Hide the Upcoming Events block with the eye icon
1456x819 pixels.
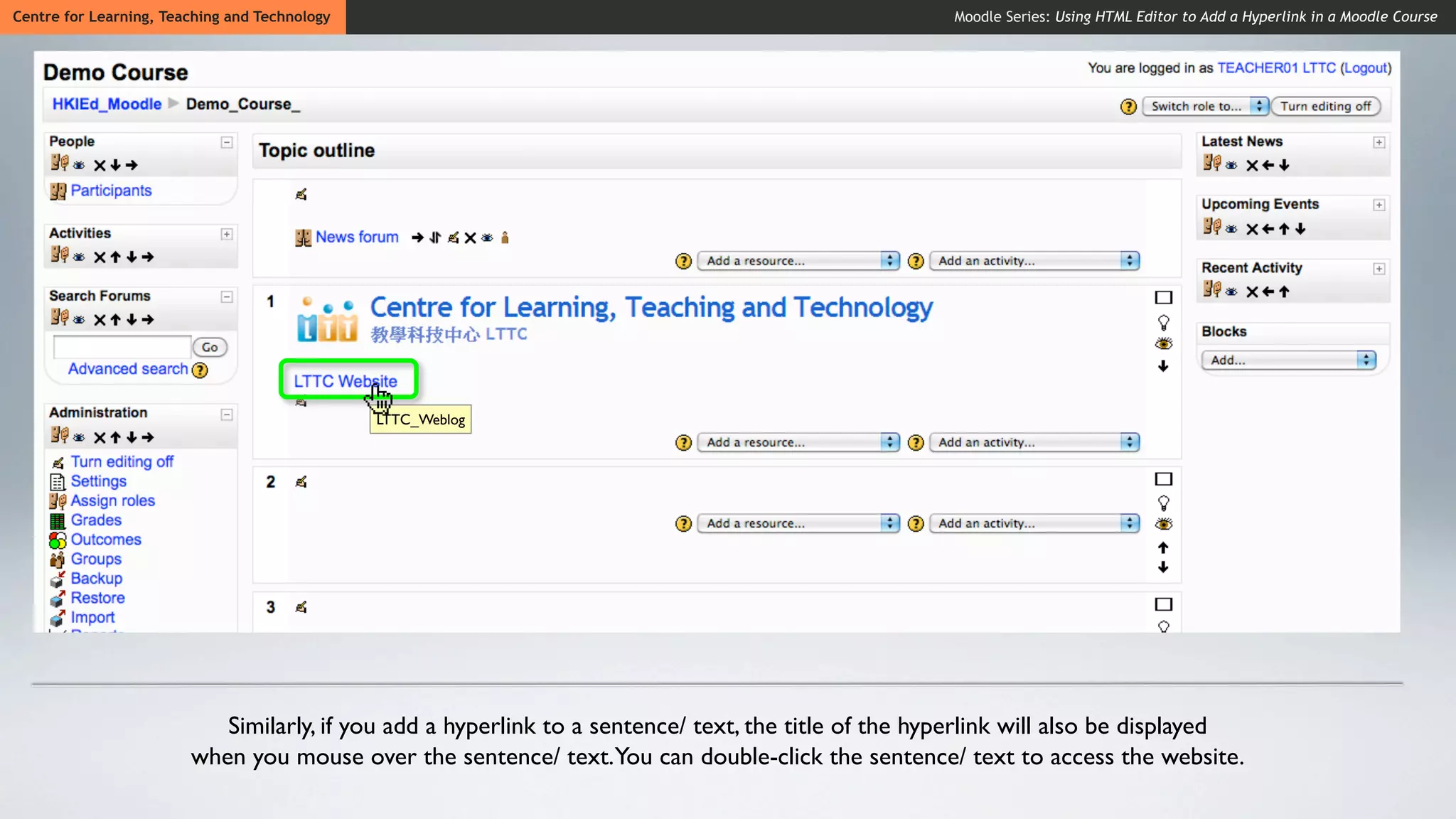[1231, 229]
